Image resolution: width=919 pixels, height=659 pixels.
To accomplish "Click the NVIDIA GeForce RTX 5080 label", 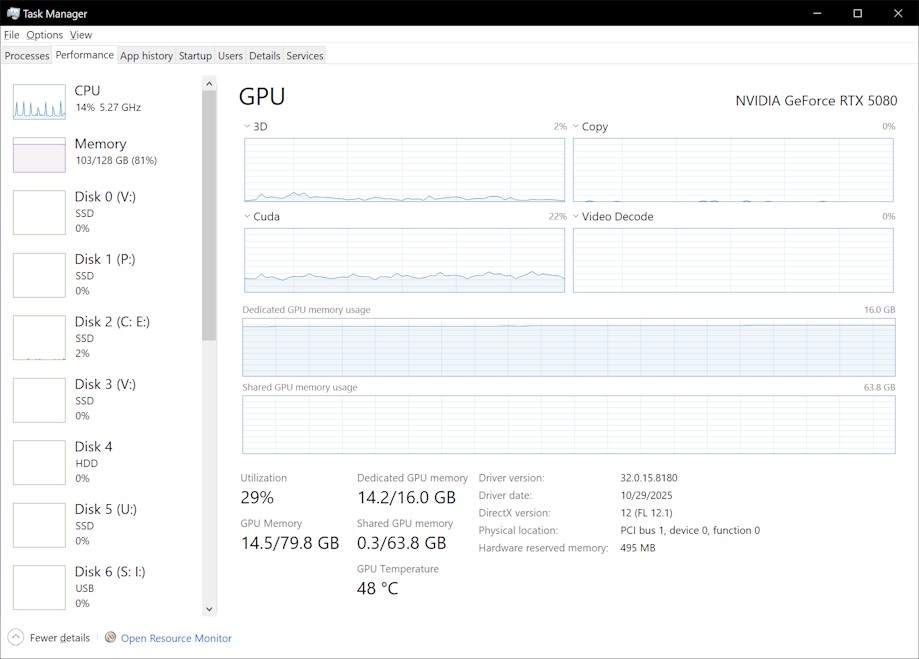I will [x=816, y=101].
